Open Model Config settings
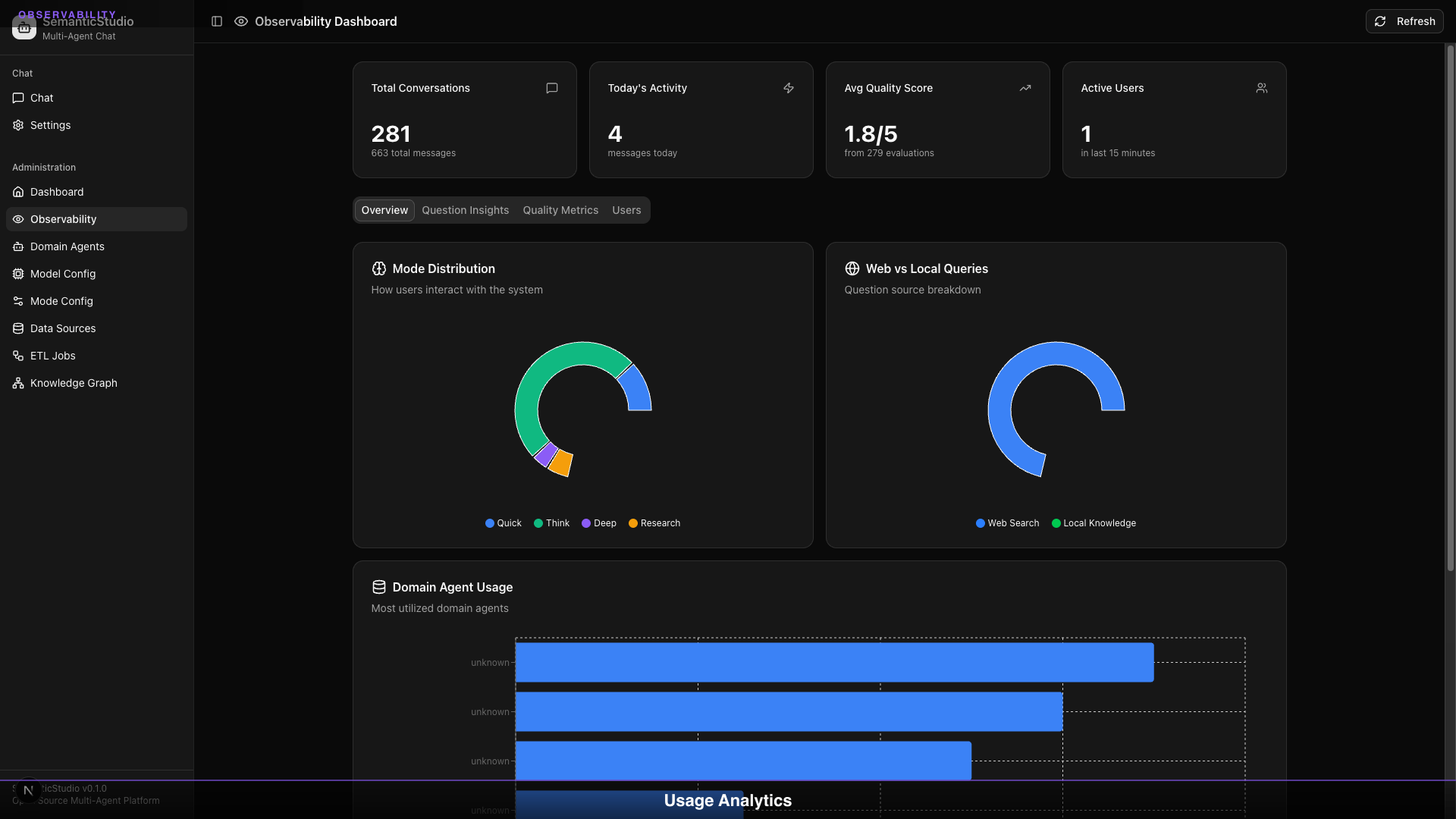 62,274
